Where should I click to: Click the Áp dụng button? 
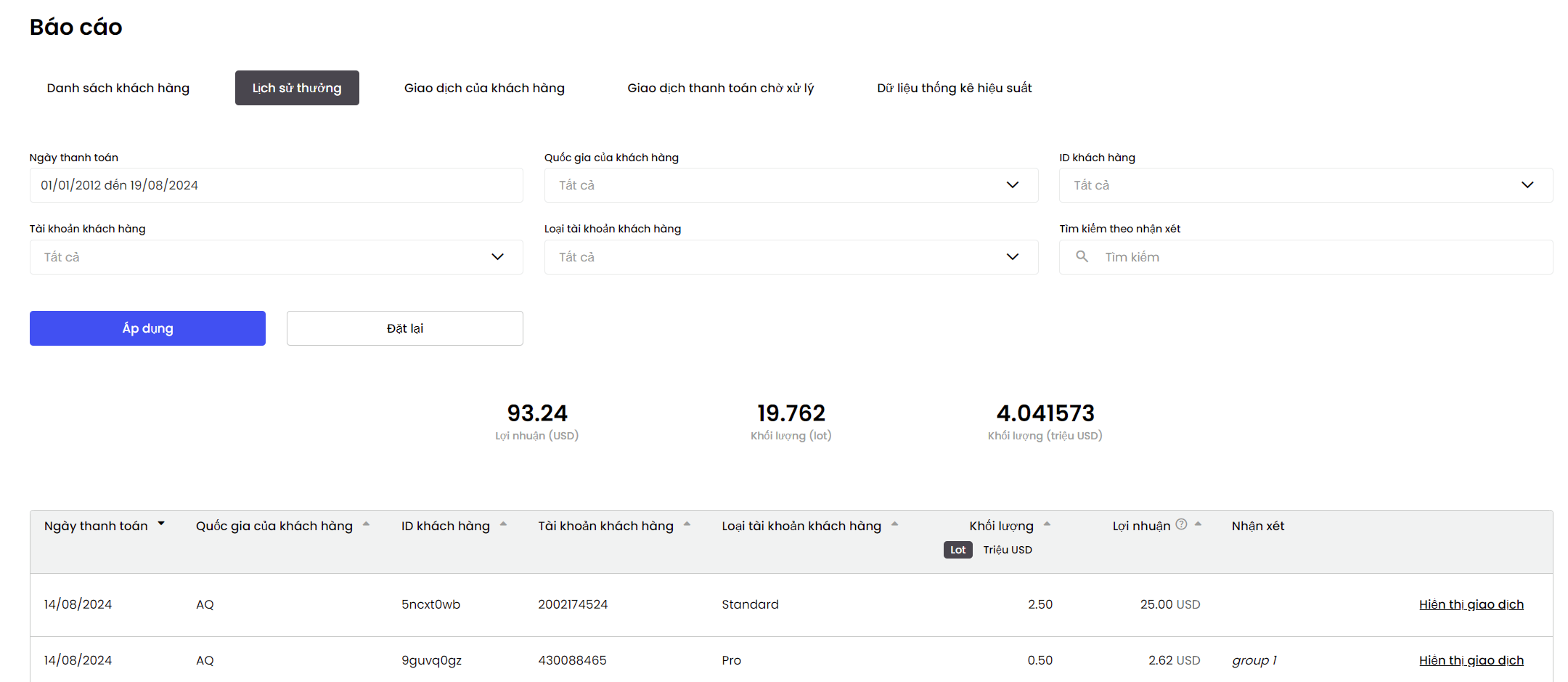(147, 328)
